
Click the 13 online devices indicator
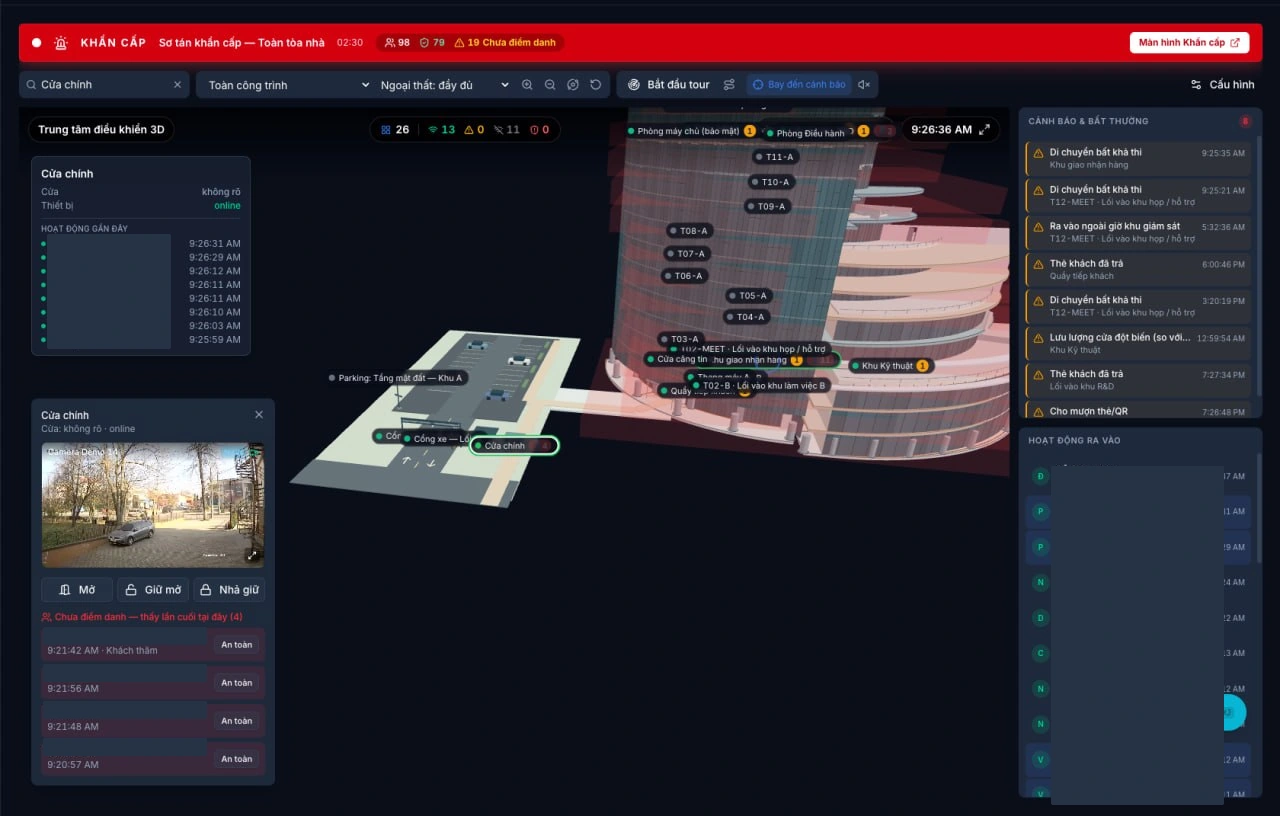pyautogui.click(x=441, y=130)
